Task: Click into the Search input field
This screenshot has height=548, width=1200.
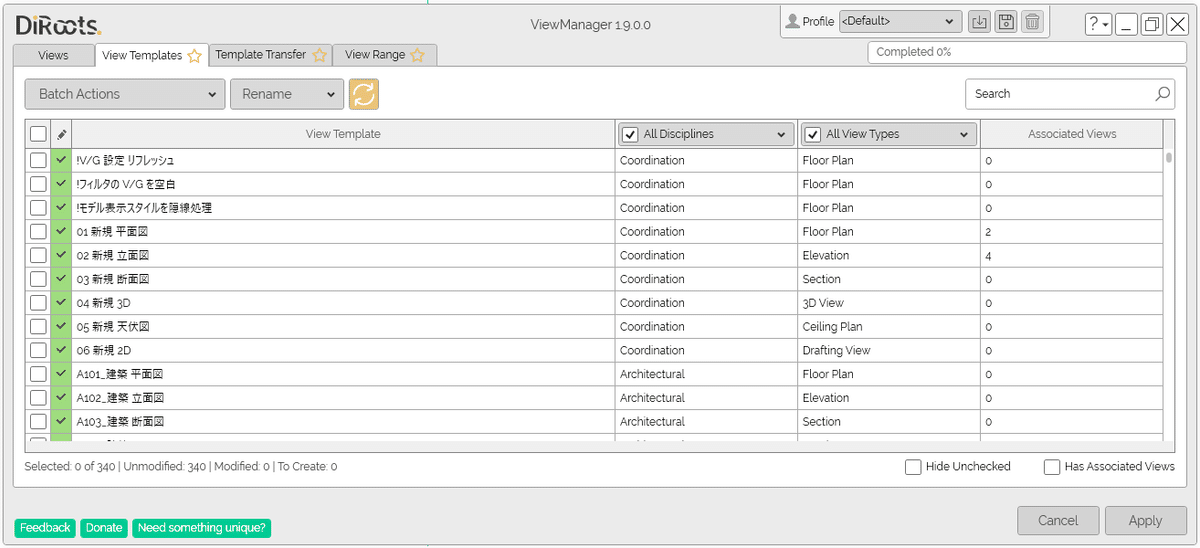Action: point(1058,94)
